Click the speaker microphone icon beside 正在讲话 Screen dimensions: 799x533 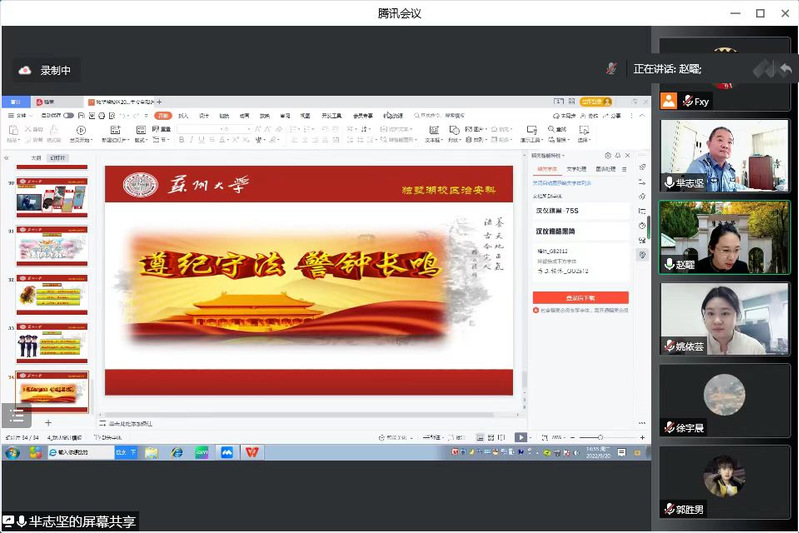pos(610,68)
